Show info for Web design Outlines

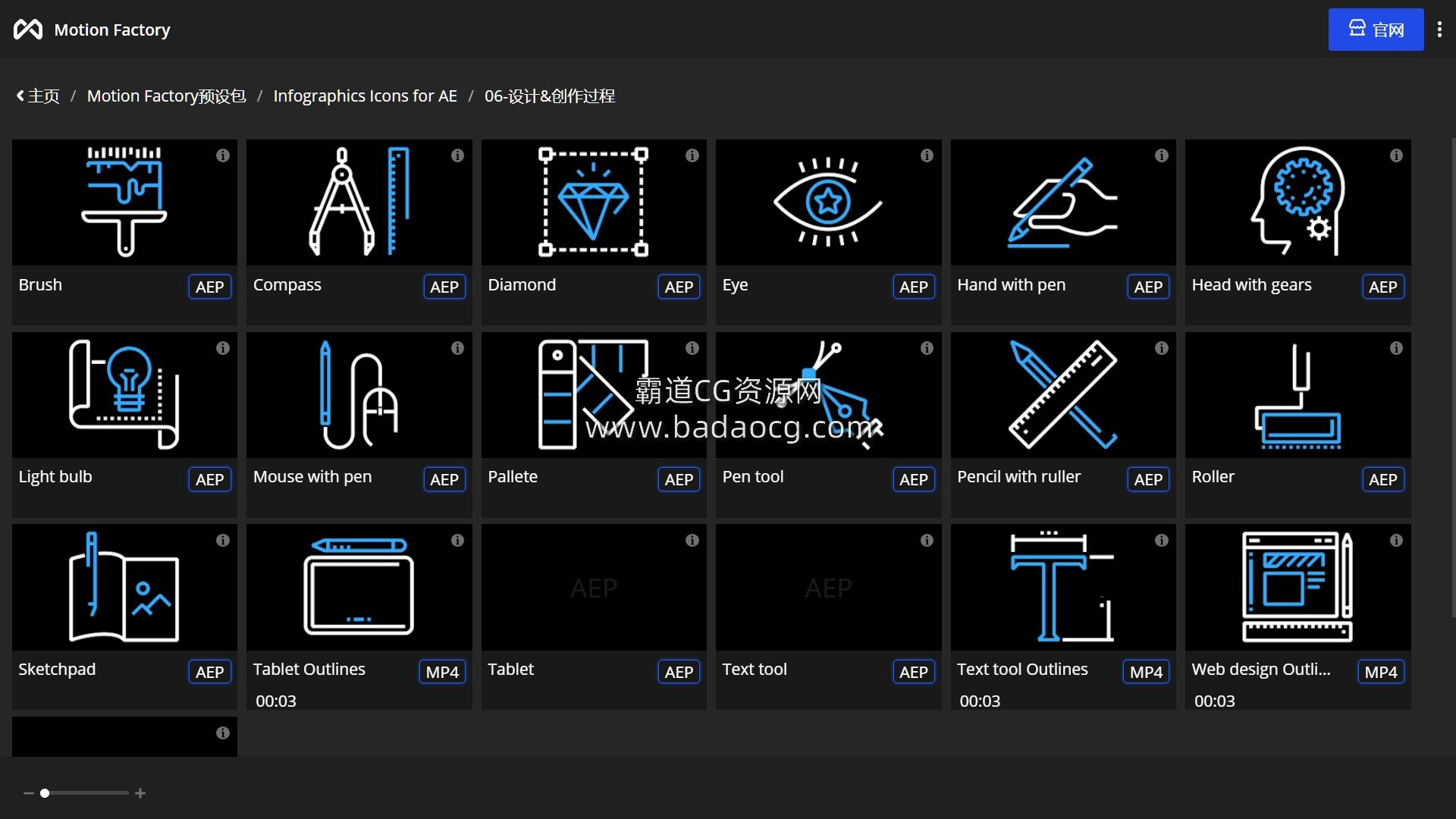point(1396,540)
